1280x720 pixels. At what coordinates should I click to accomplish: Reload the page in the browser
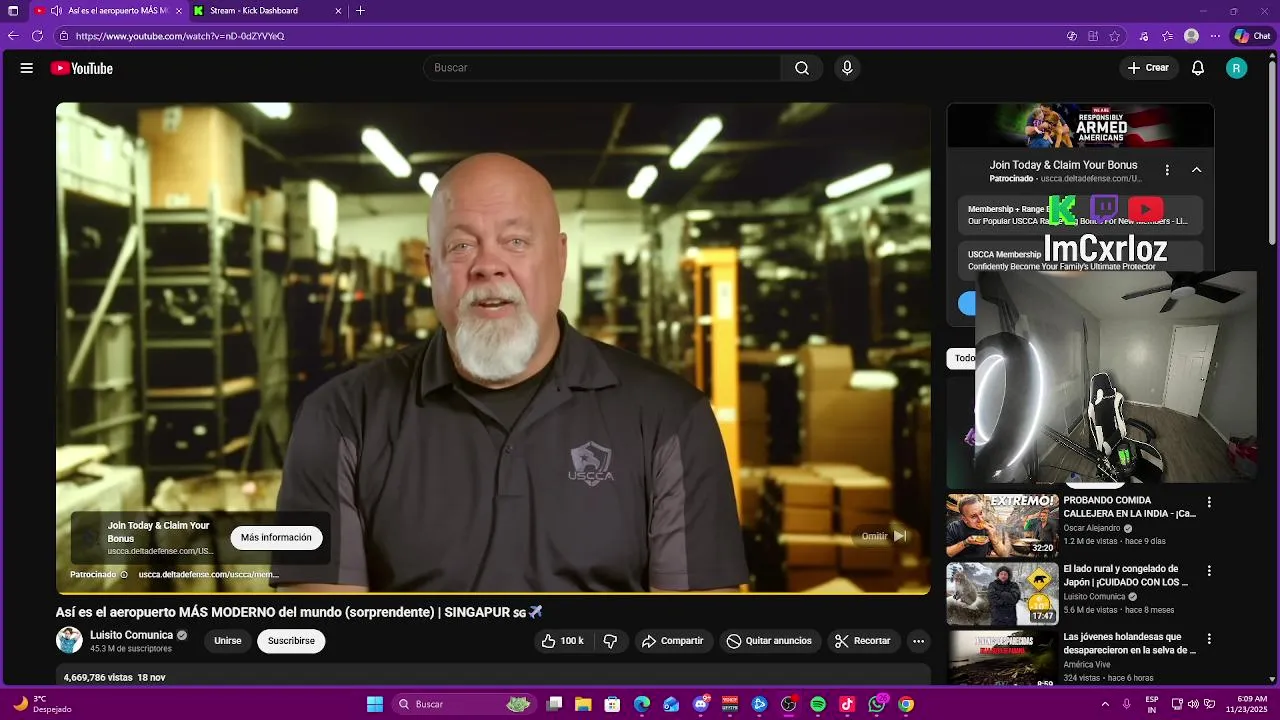click(x=37, y=36)
